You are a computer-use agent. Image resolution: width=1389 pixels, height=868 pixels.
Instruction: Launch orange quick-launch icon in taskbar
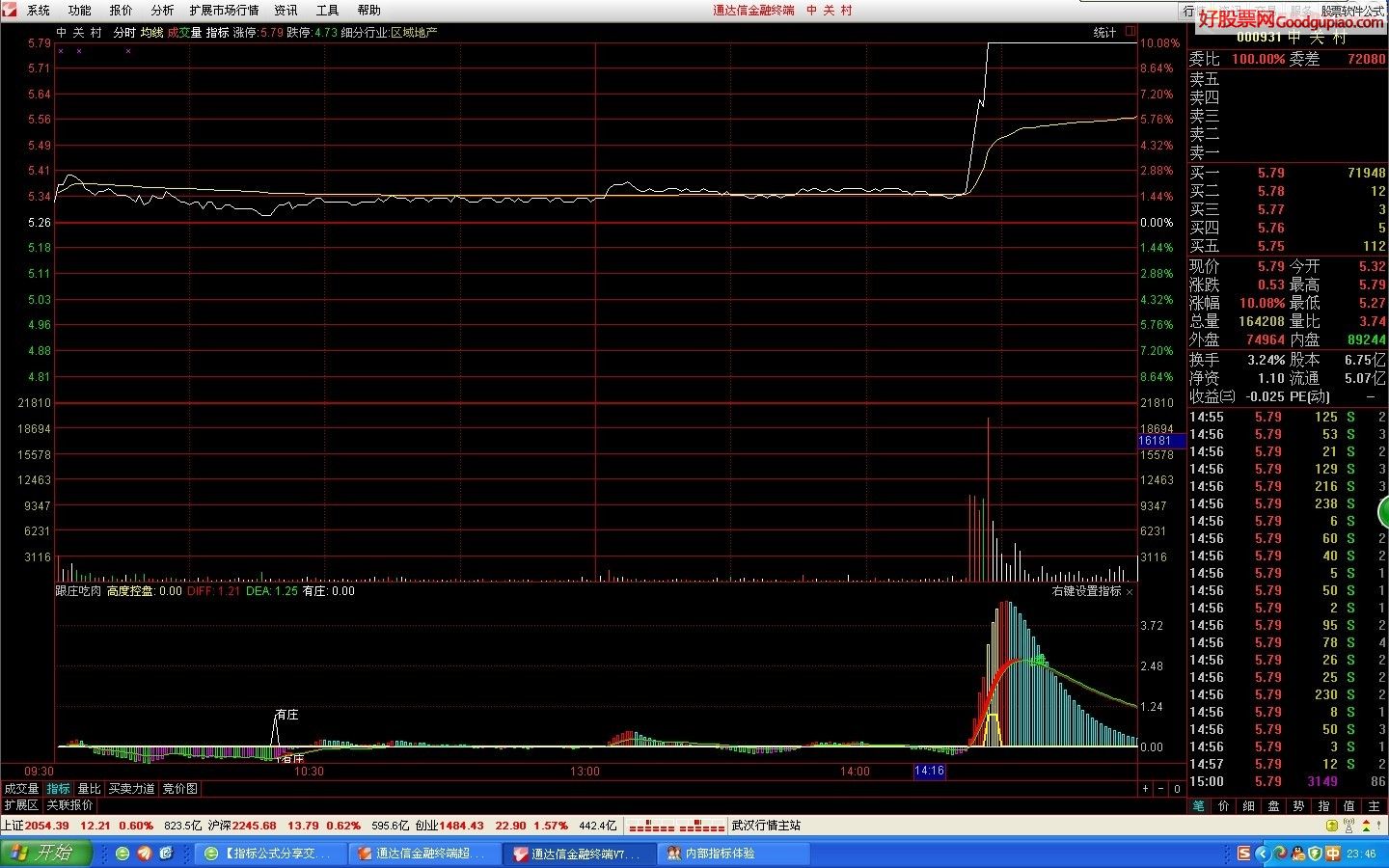coord(145,854)
